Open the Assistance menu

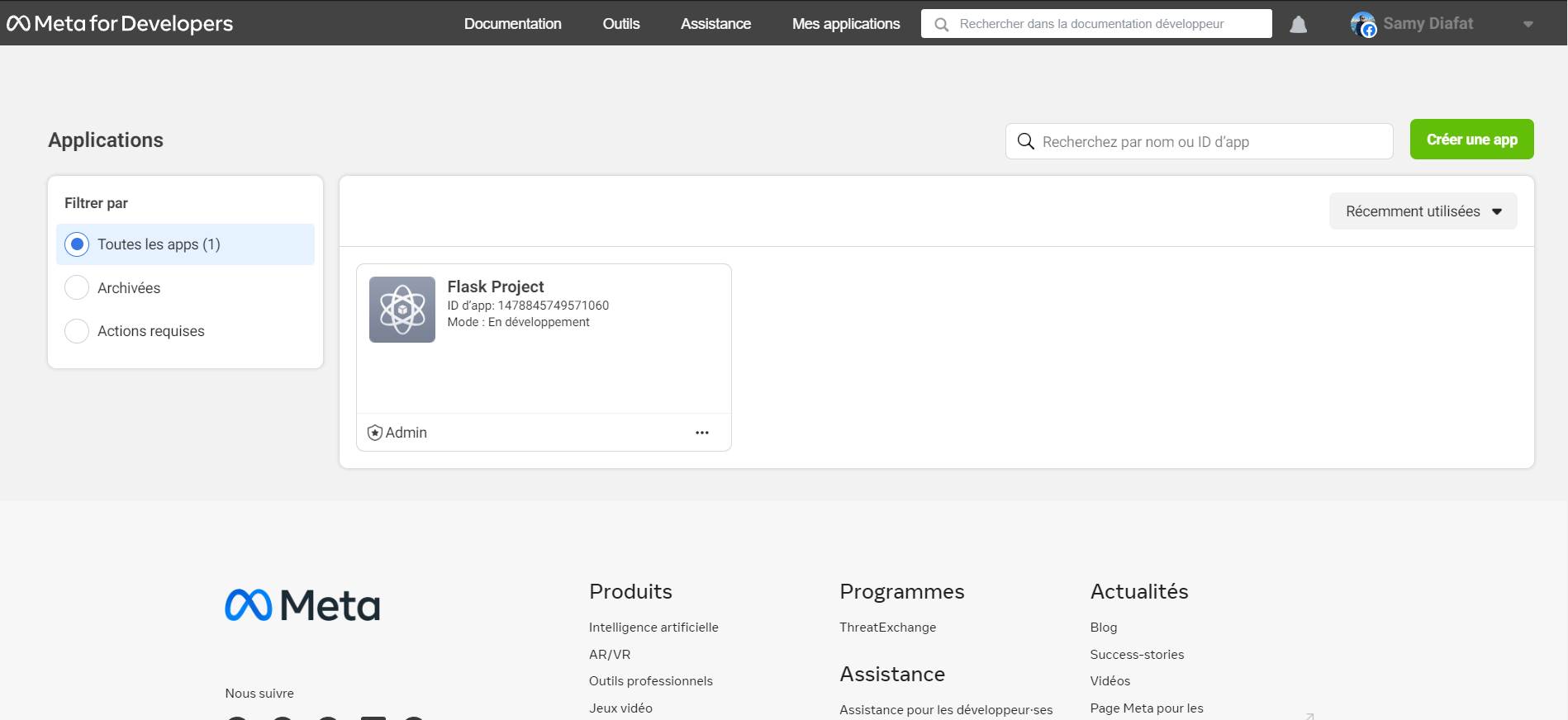pyautogui.click(x=715, y=24)
